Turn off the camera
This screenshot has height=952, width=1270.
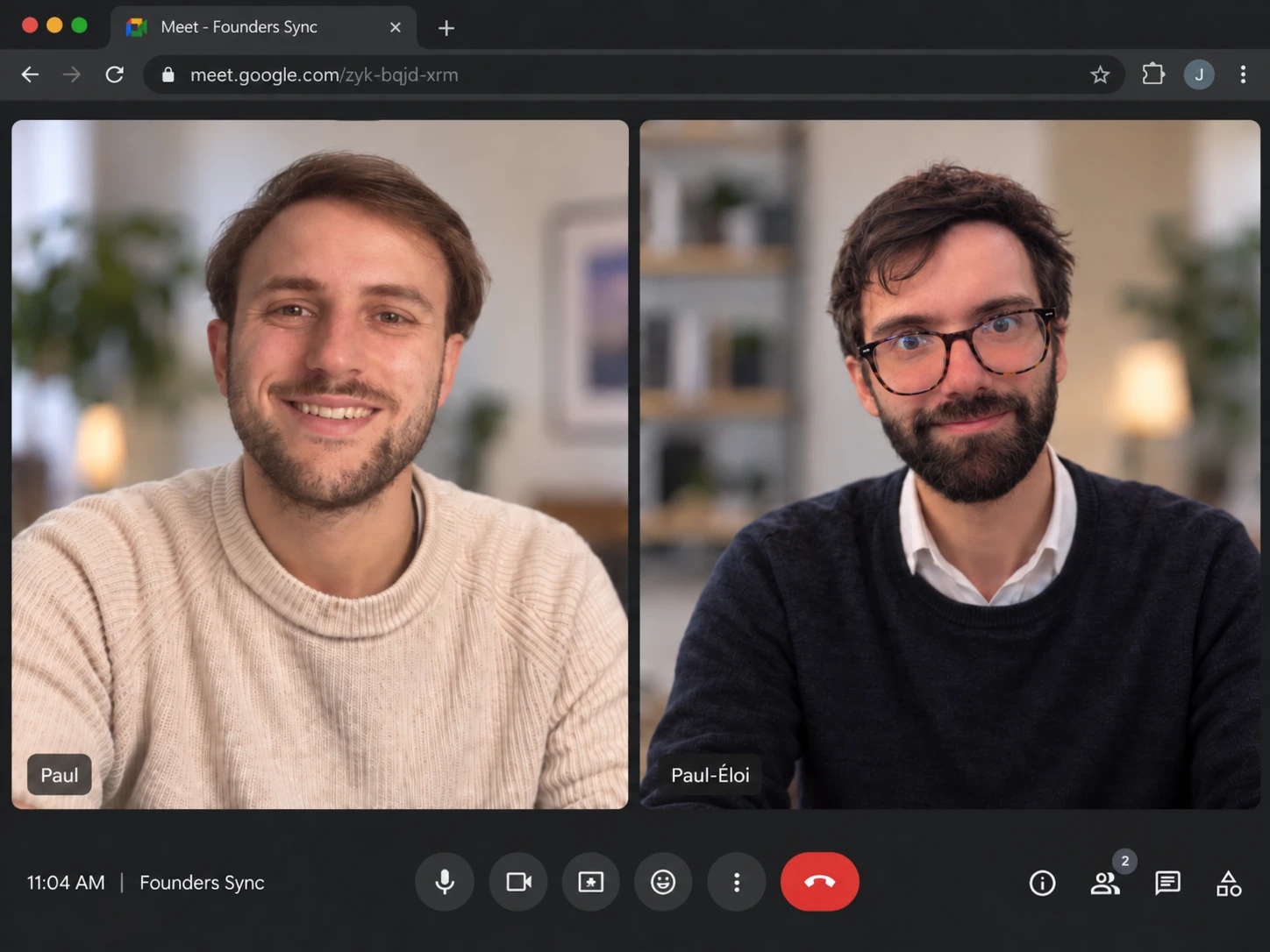click(x=518, y=882)
